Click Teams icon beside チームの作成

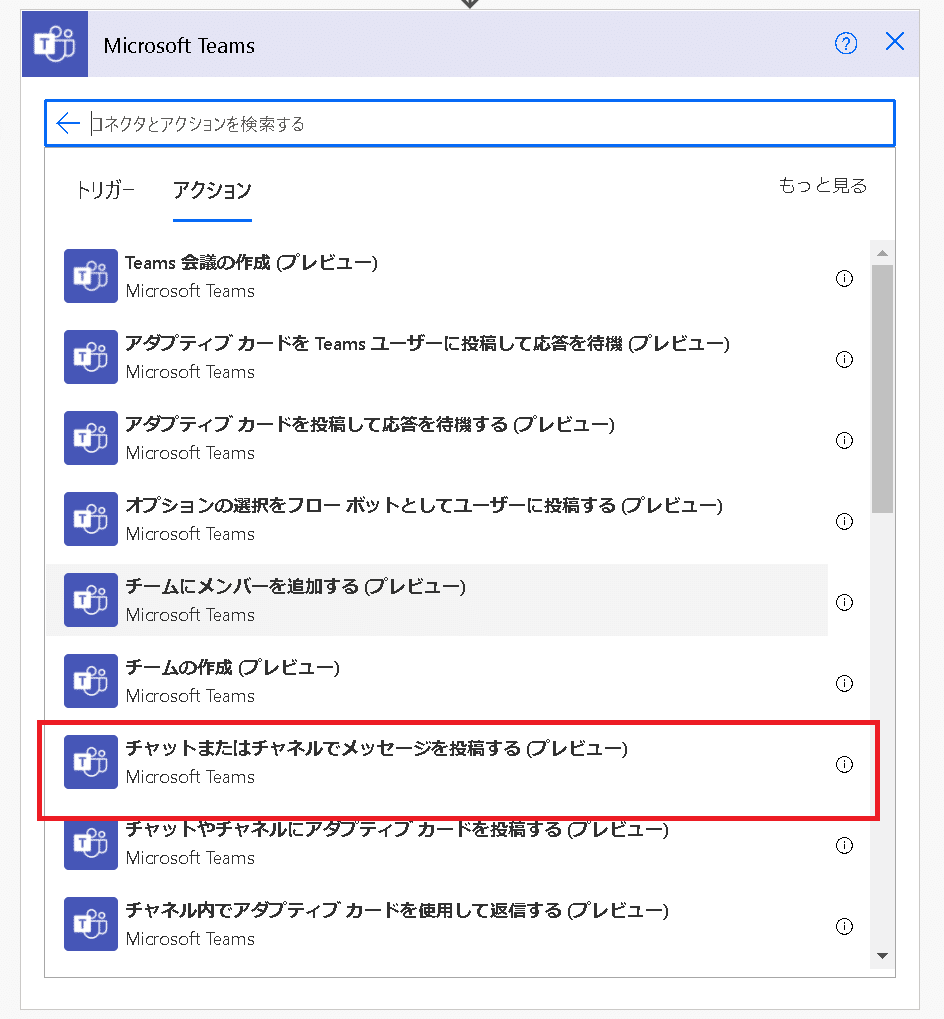click(x=91, y=680)
